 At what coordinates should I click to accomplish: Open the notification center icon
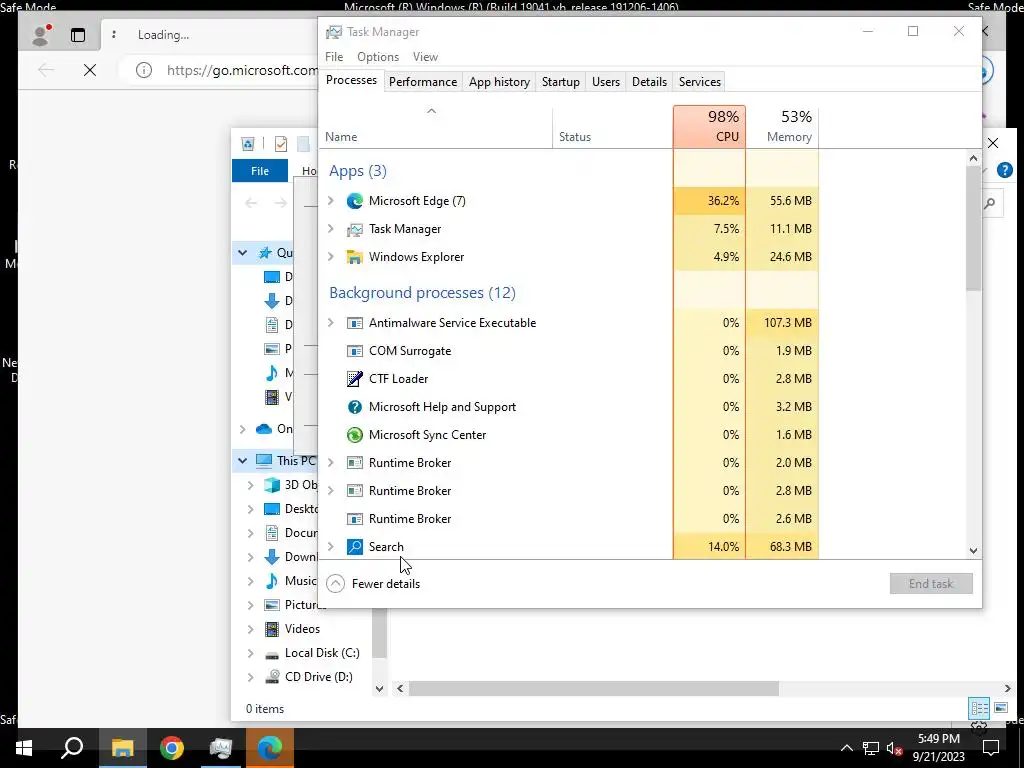click(x=991, y=748)
